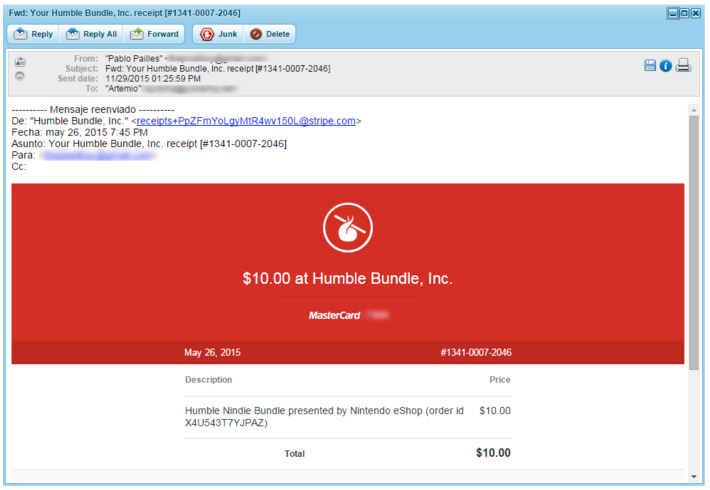Click the "May 26, 2015" receipt date
This screenshot has width=710, height=490.
click(x=212, y=352)
